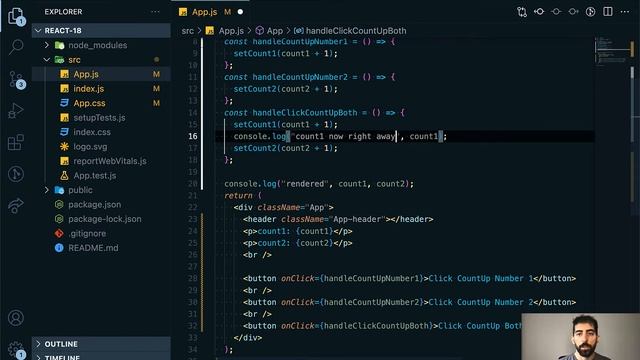640x360 pixels.
Task: Click the handleClickCountUpBoth breadcrumb
Action: (350, 31)
